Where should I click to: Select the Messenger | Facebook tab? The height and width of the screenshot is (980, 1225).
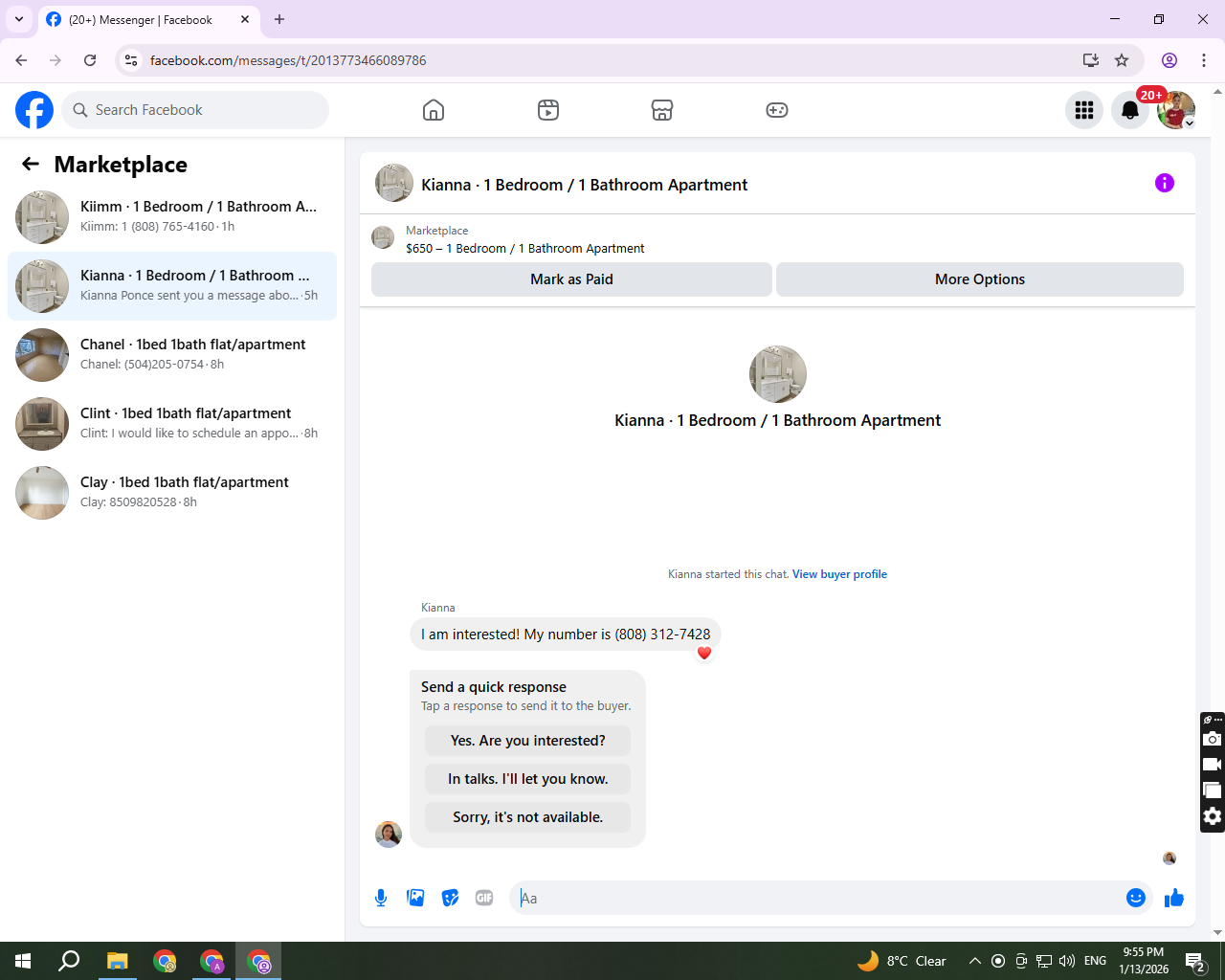point(148,19)
